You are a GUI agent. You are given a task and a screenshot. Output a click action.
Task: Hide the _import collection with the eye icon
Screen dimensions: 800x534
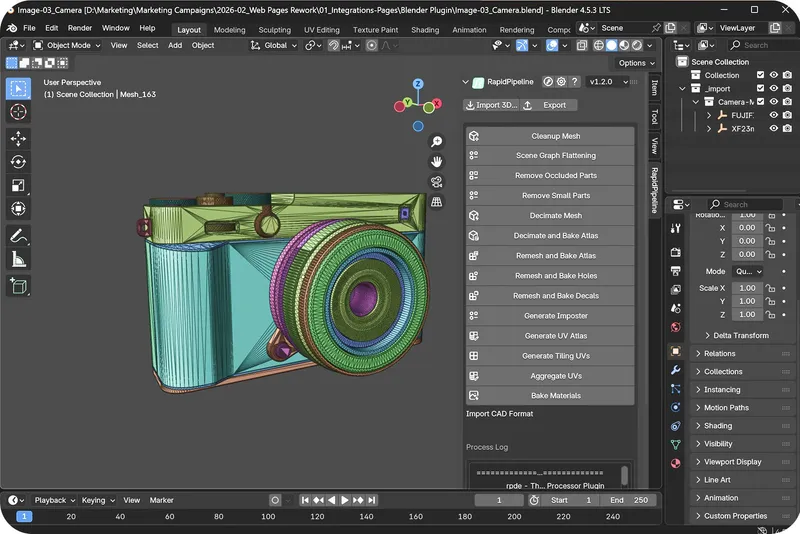774,88
